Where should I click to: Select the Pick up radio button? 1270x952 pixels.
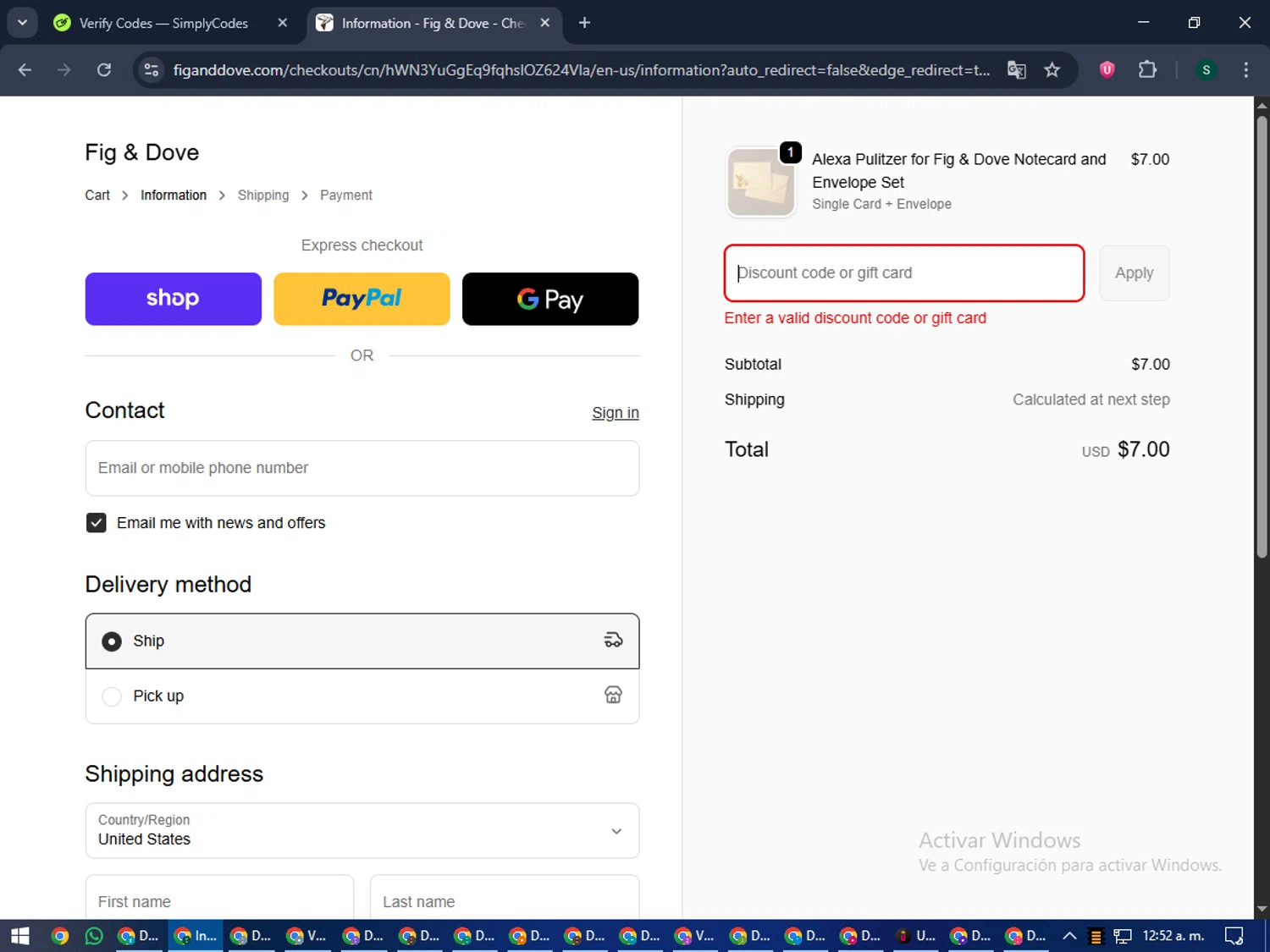(112, 696)
